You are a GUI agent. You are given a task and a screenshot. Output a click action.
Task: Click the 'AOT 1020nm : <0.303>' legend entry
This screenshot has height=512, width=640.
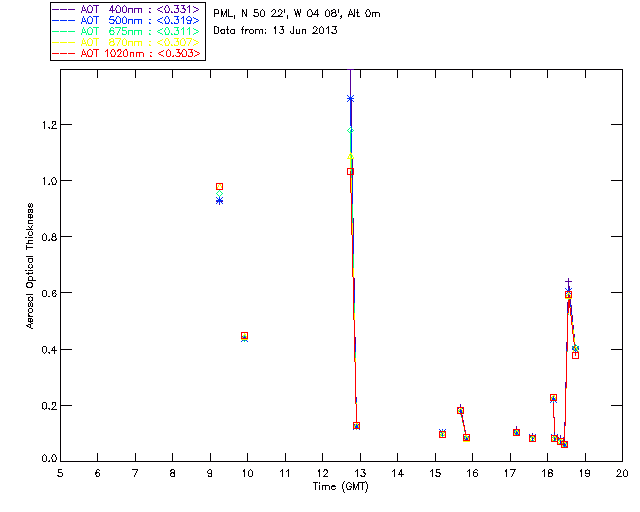[x=127, y=53]
